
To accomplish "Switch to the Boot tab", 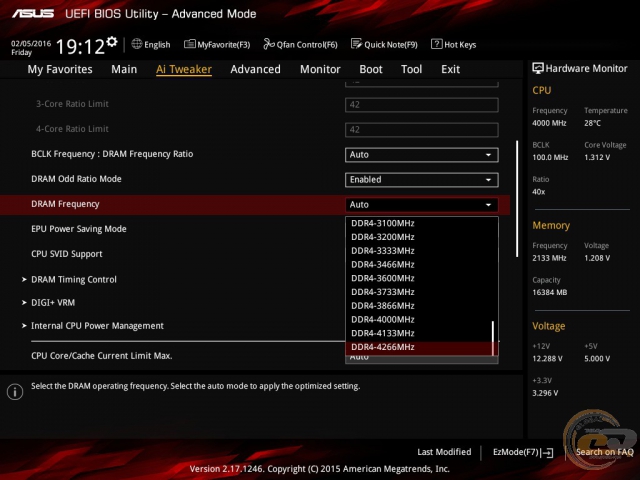I will (x=371, y=69).
